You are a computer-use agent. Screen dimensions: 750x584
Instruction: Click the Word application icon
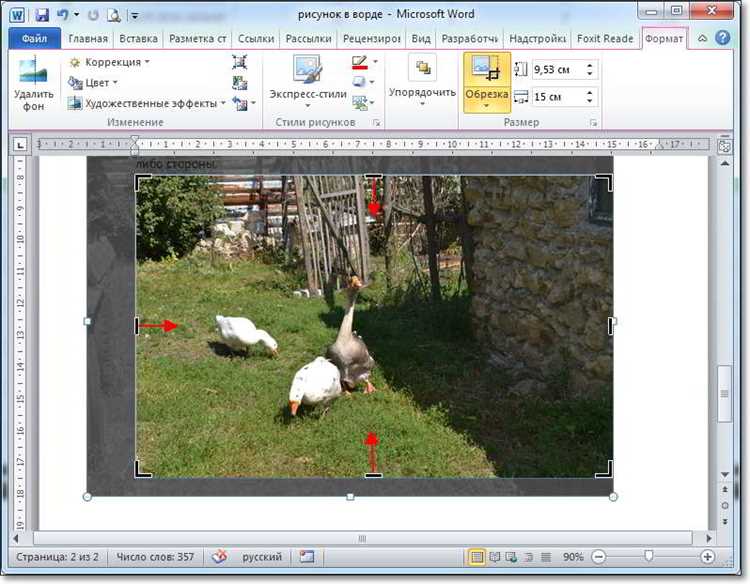(x=17, y=15)
